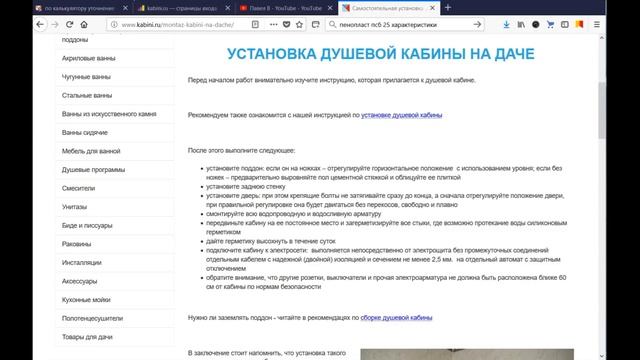
Task: Switch to the YouTube tab
Action: point(286,8)
